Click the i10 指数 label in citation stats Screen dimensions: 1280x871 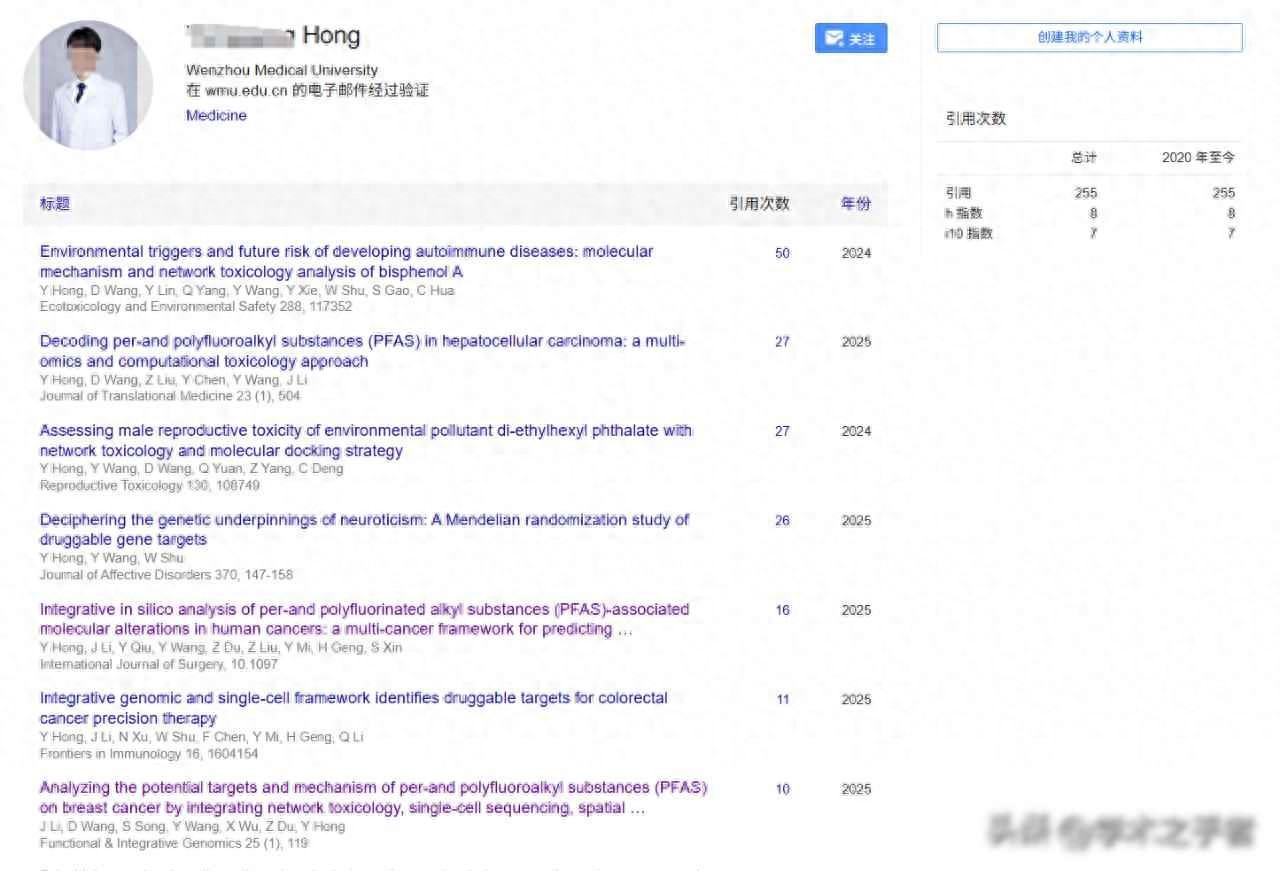[968, 234]
